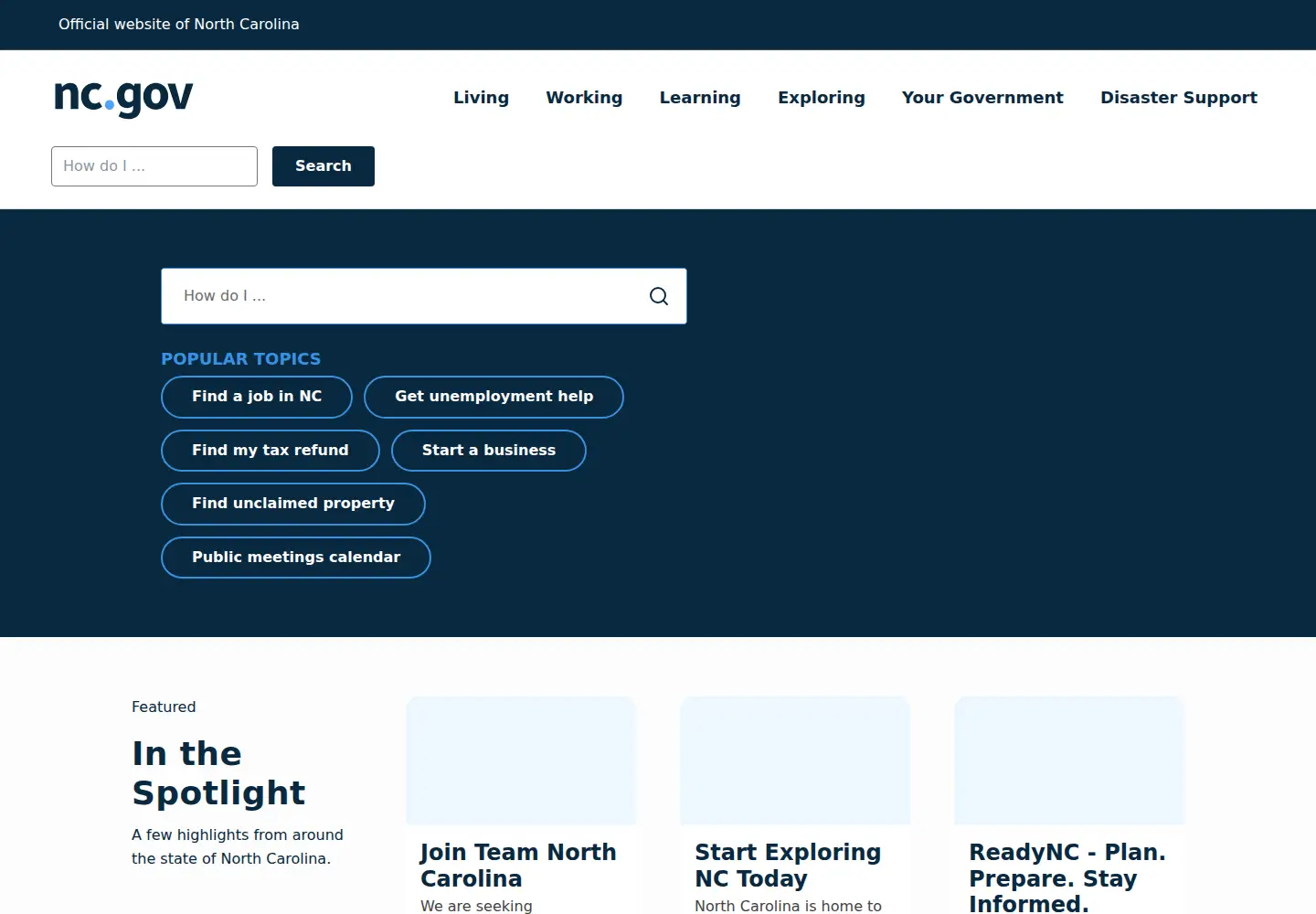Click the "POPULAR TOPICS" heading
This screenshot has width=1316, height=914.
click(241, 359)
